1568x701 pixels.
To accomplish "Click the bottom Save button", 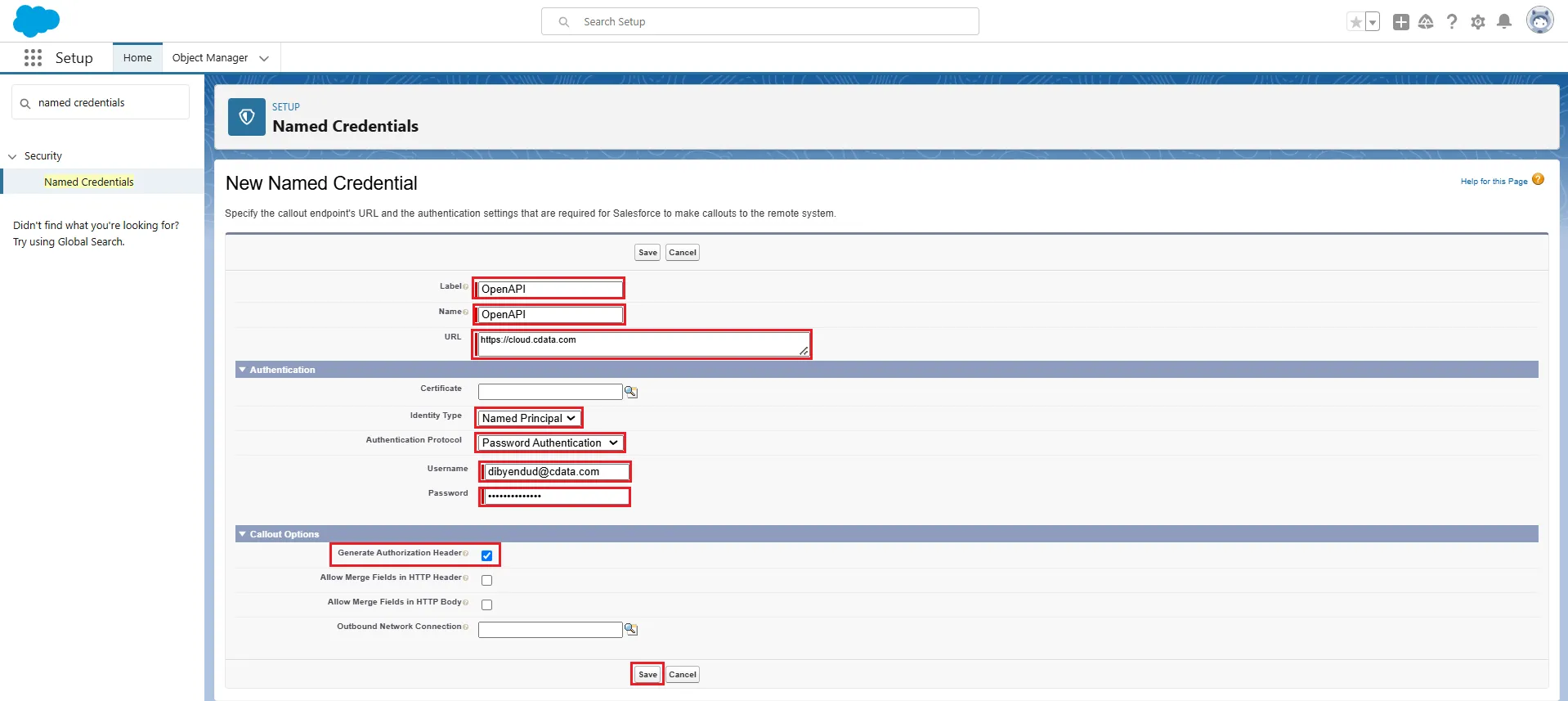I will pyautogui.click(x=647, y=674).
